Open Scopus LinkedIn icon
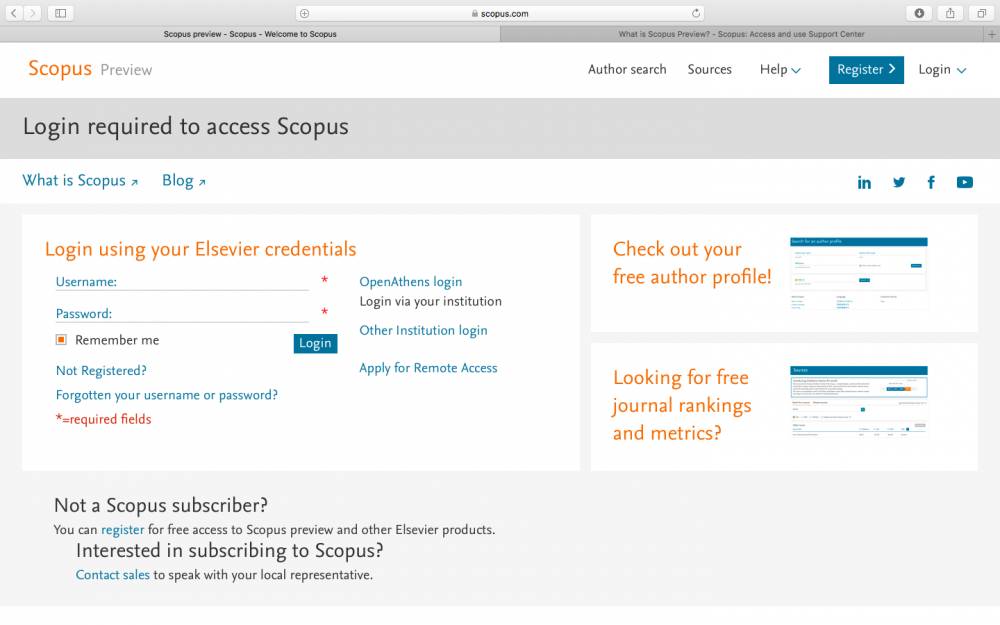This screenshot has height=625, width=1000. click(x=864, y=183)
